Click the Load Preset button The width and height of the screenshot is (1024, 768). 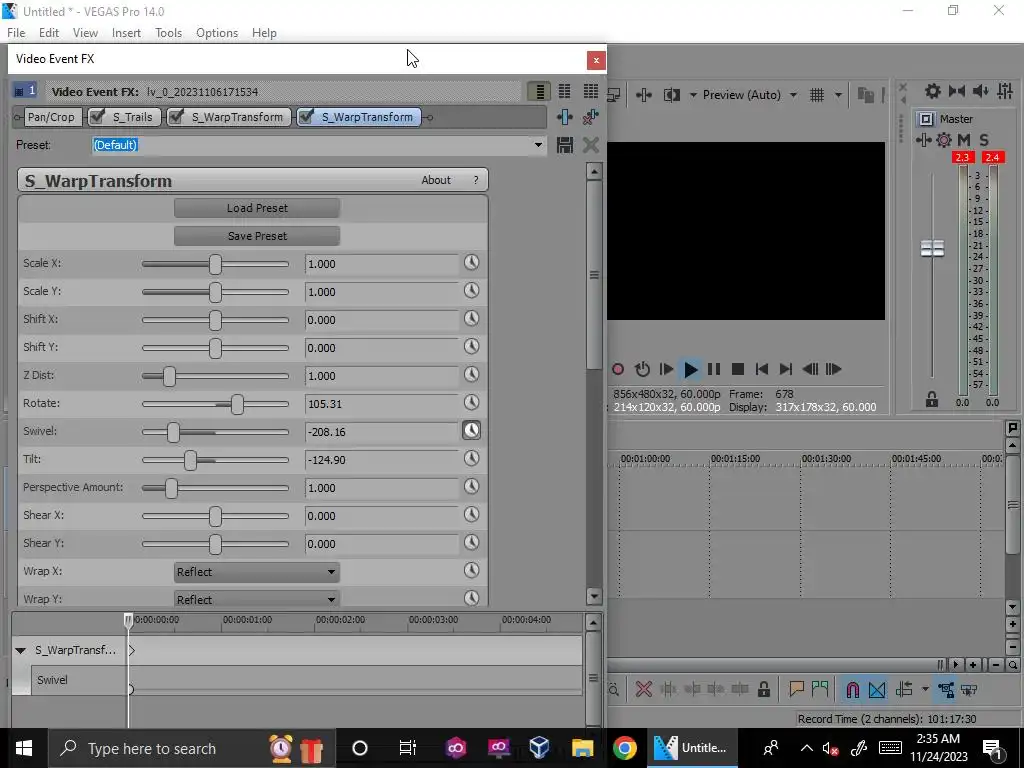257,208
